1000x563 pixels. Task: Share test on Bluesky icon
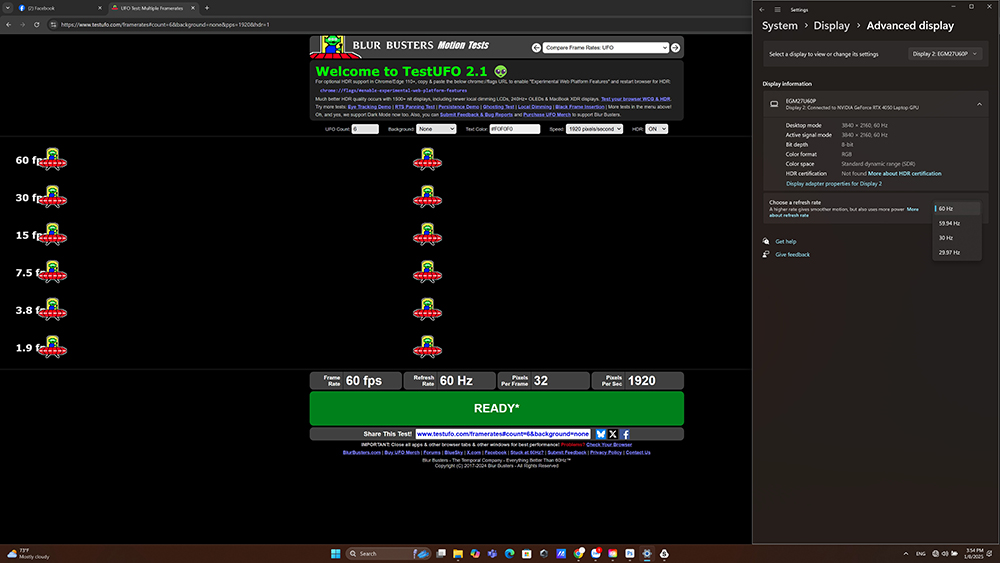600,434
